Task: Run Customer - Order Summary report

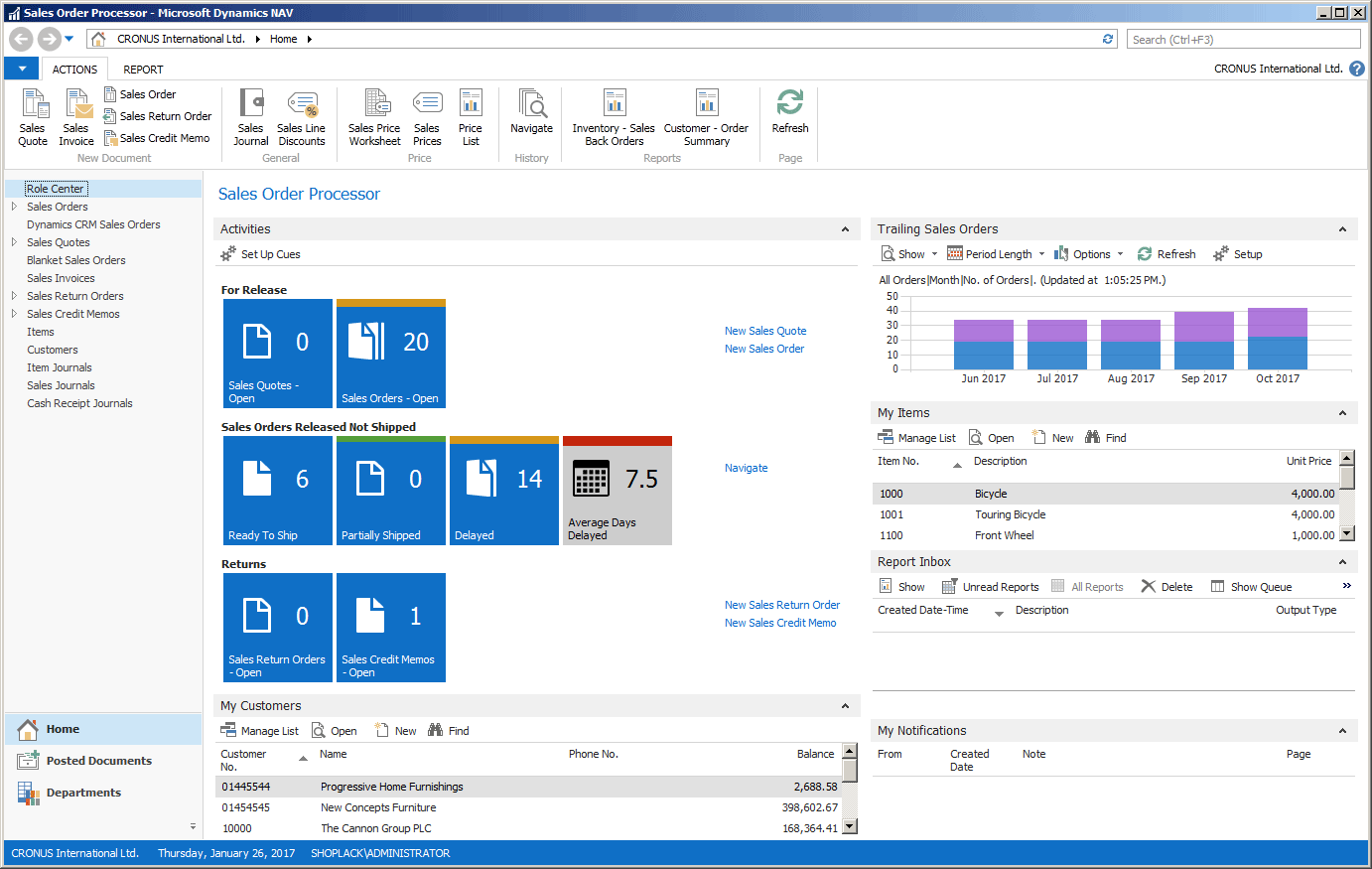Action: [706, 117]
